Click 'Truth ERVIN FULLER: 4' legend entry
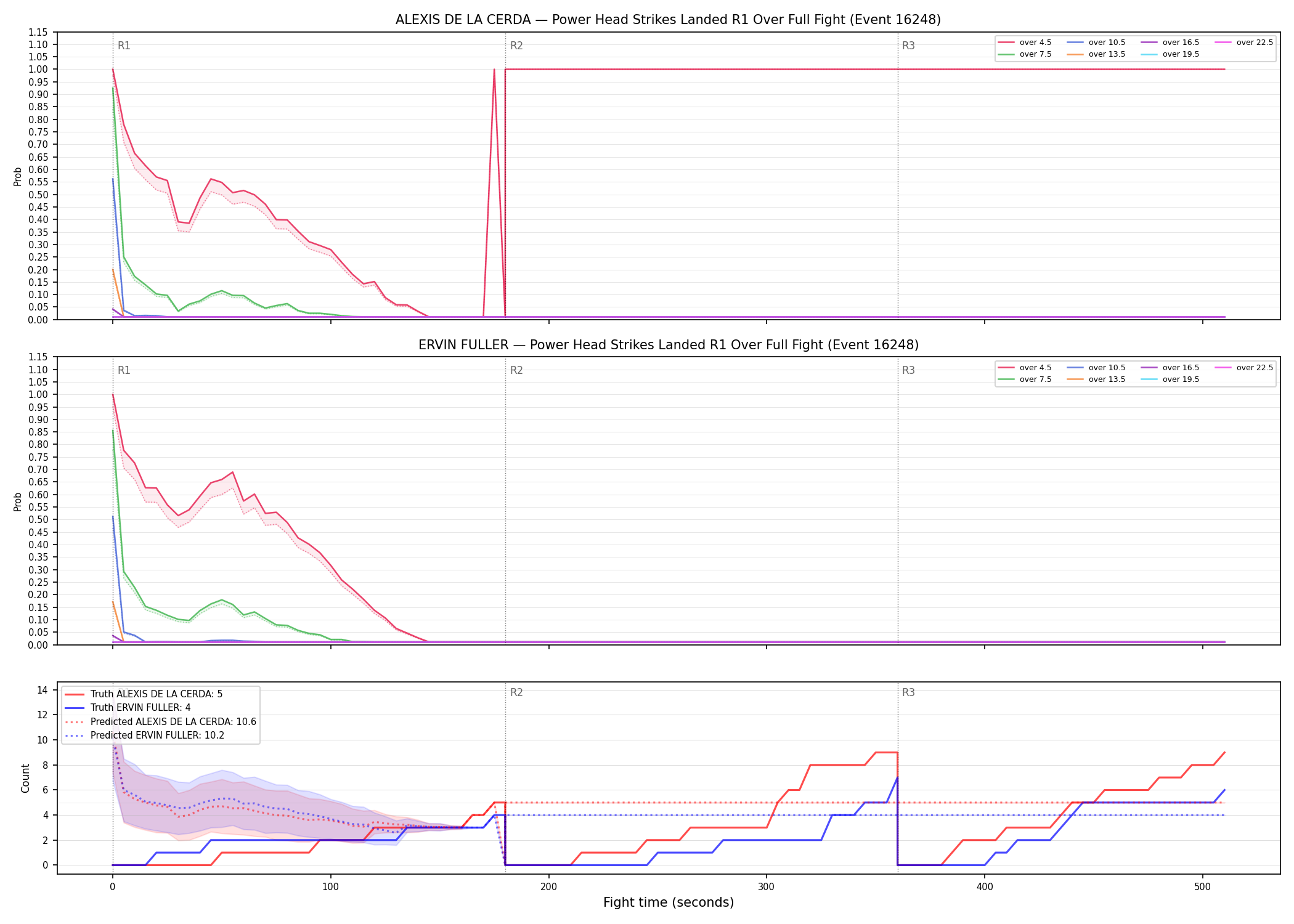Viewport: 1294px width, 924px height. pos(128,708)
